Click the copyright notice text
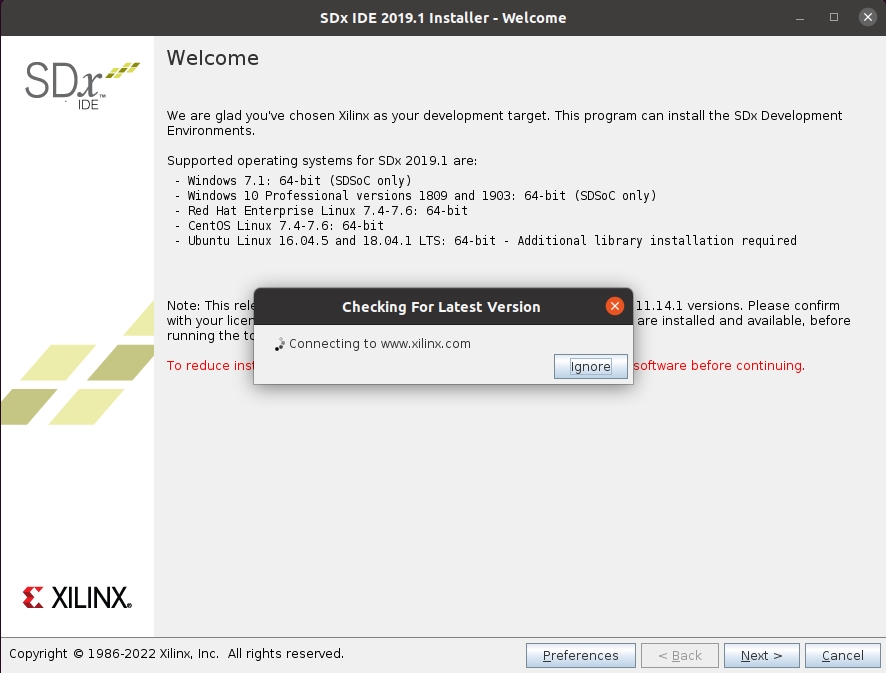 tap(176, 654)
